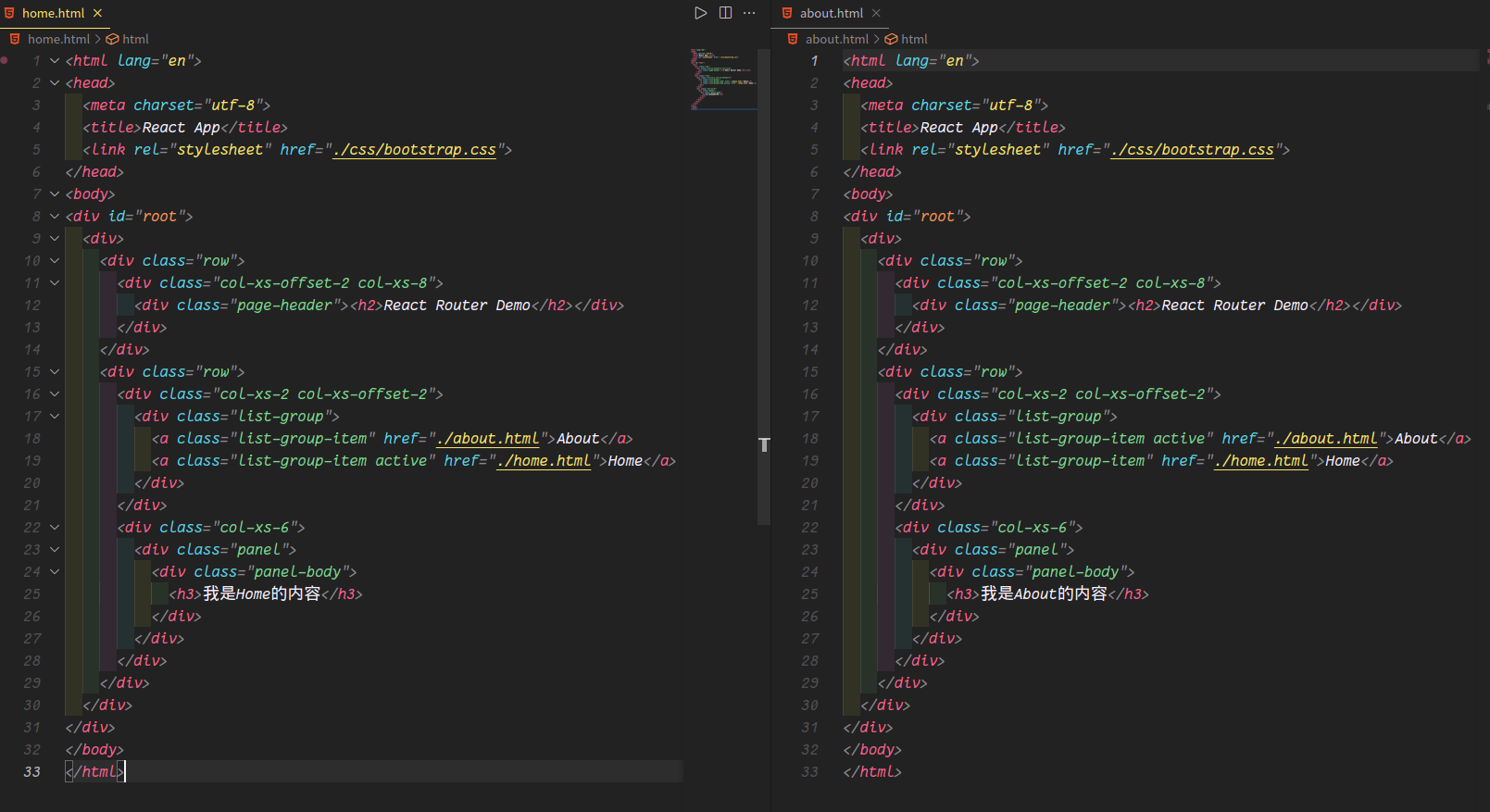
Task: Click the '我是Home的内容' text in home.html
Action: [x=262, y=594]
